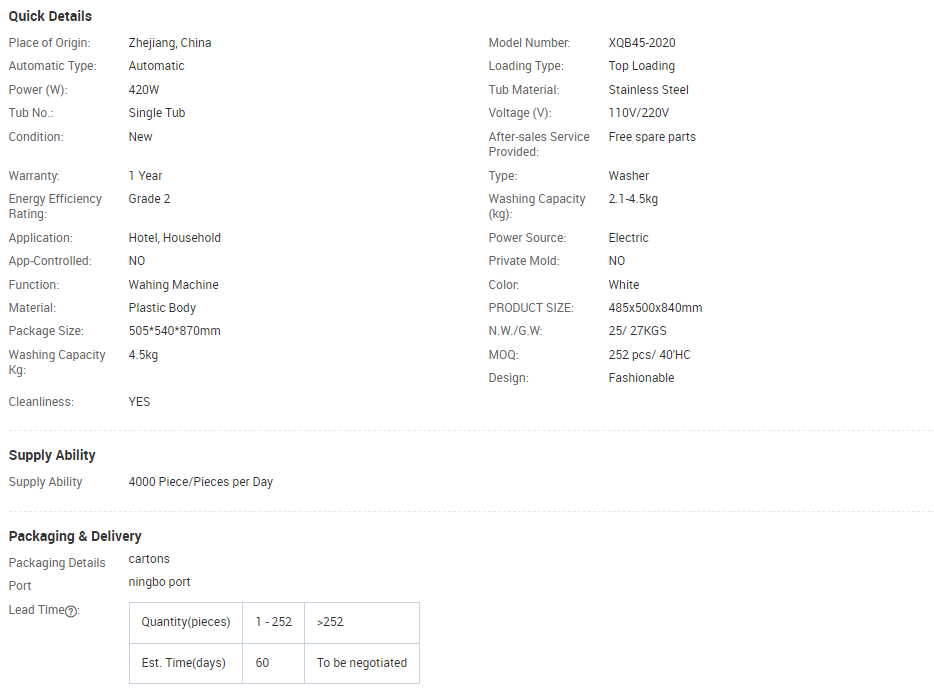The height and width of the screenshot is (695, 934).
Task: Click the 485x500x840mm product size value
Action: (x=655, y=308)
